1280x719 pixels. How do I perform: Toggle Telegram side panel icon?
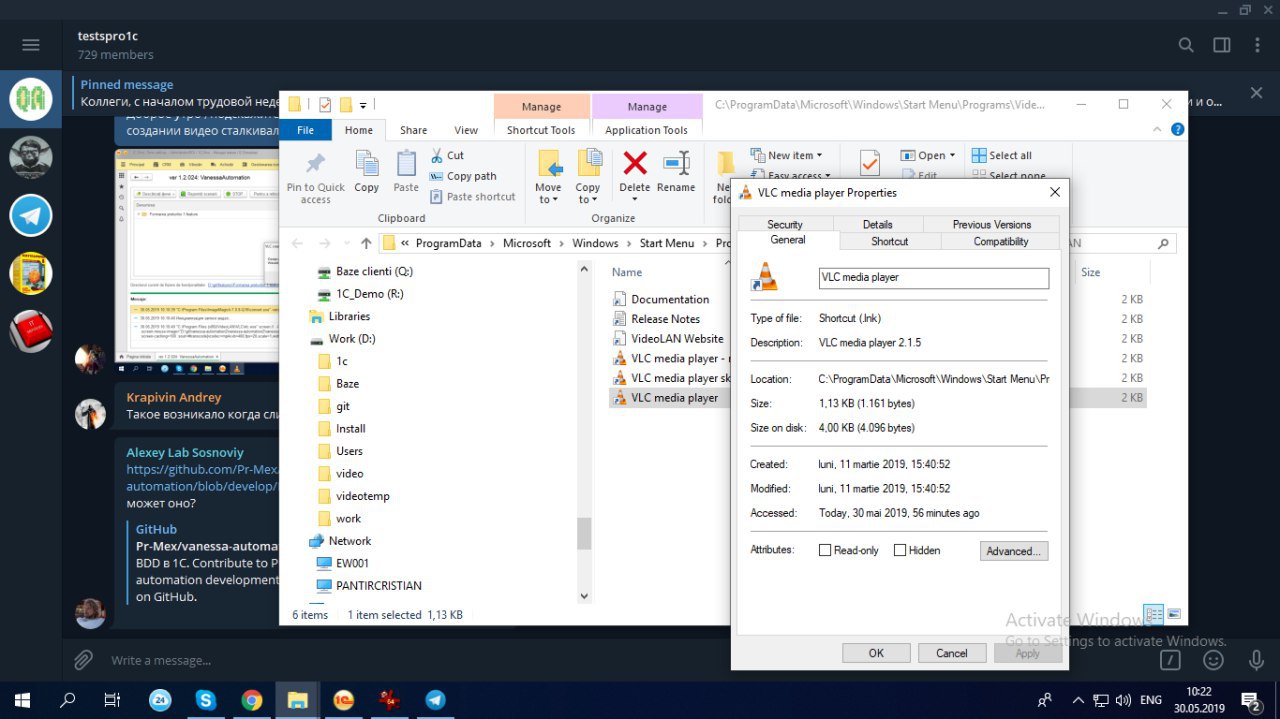click(1221, 45)
